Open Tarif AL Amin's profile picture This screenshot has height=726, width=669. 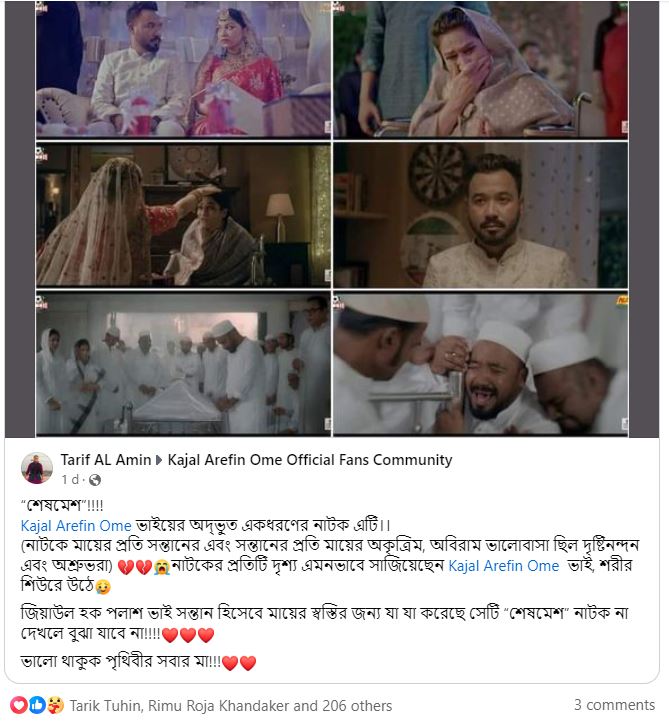point(37,468)
